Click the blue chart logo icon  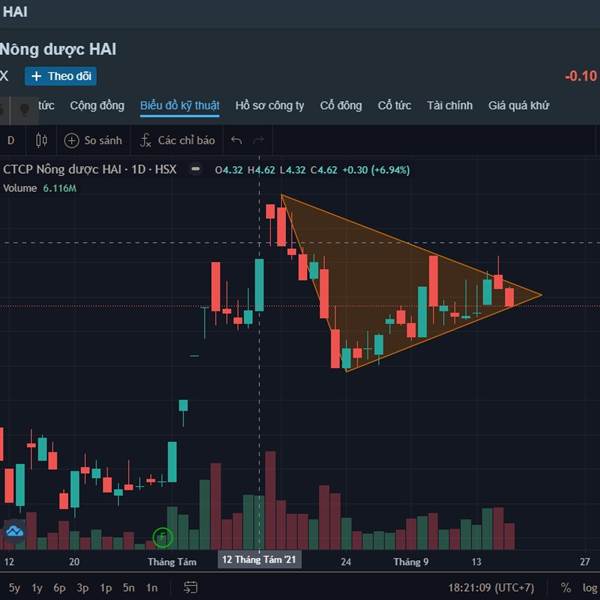click(15, 531)
